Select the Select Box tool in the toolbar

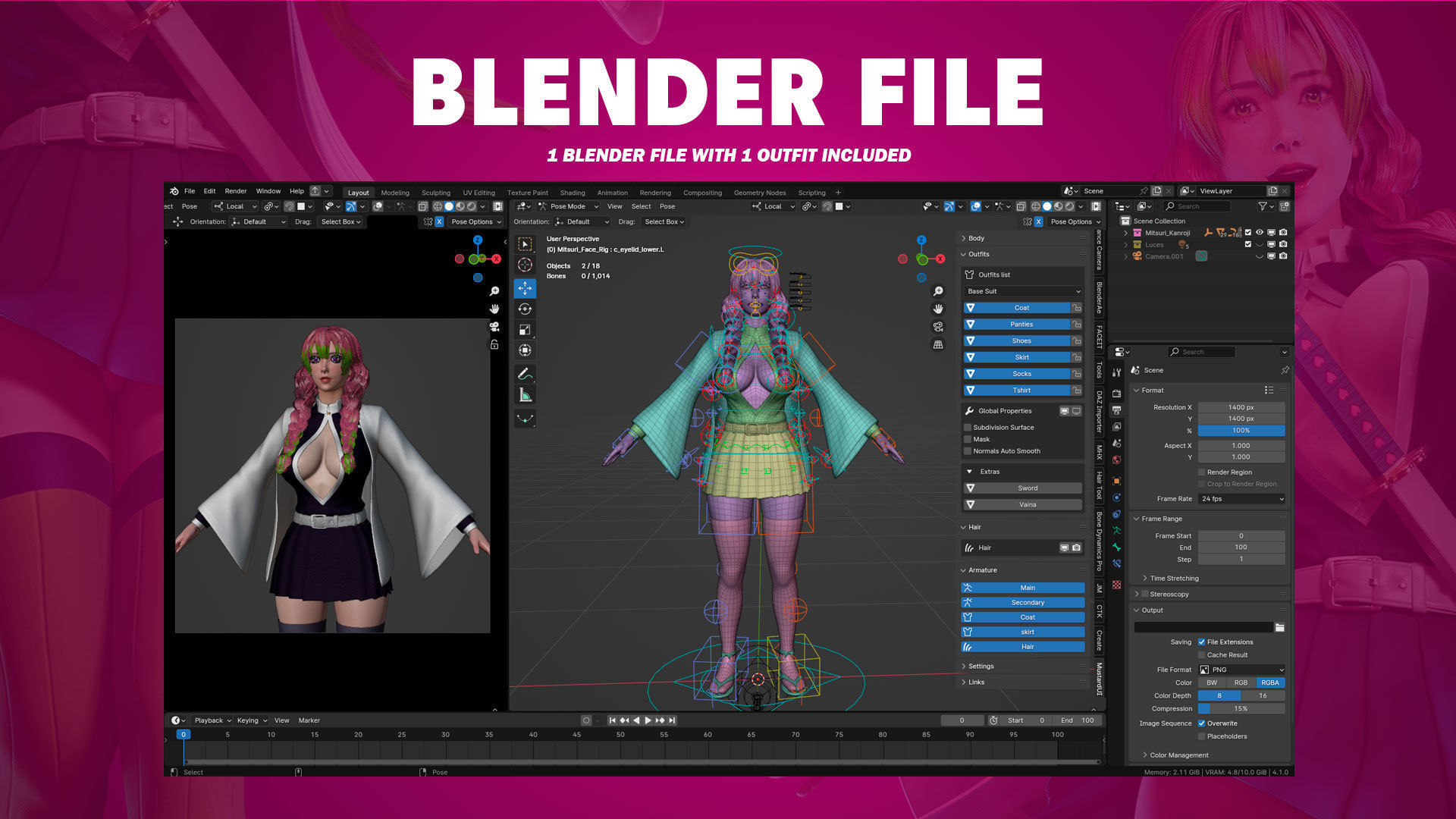[x=525, y=244]
